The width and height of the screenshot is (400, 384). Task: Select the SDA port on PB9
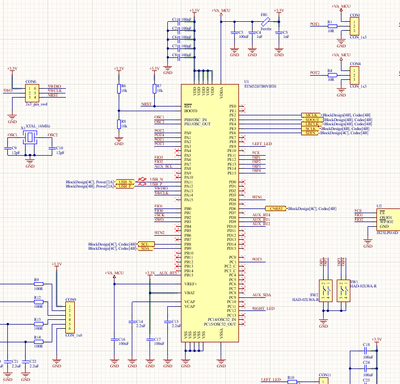coord(145,248)
